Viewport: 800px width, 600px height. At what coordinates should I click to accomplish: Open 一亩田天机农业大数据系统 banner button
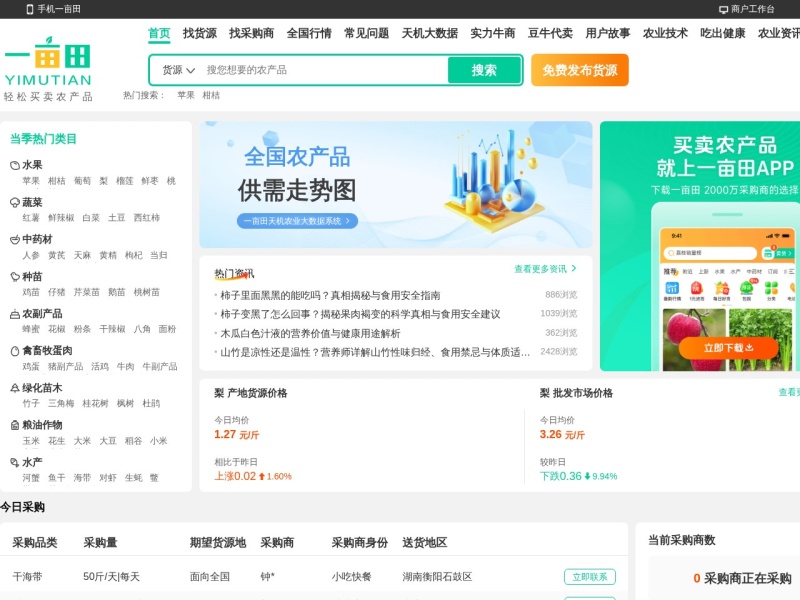pyautogui.click(x=297, y=221)
